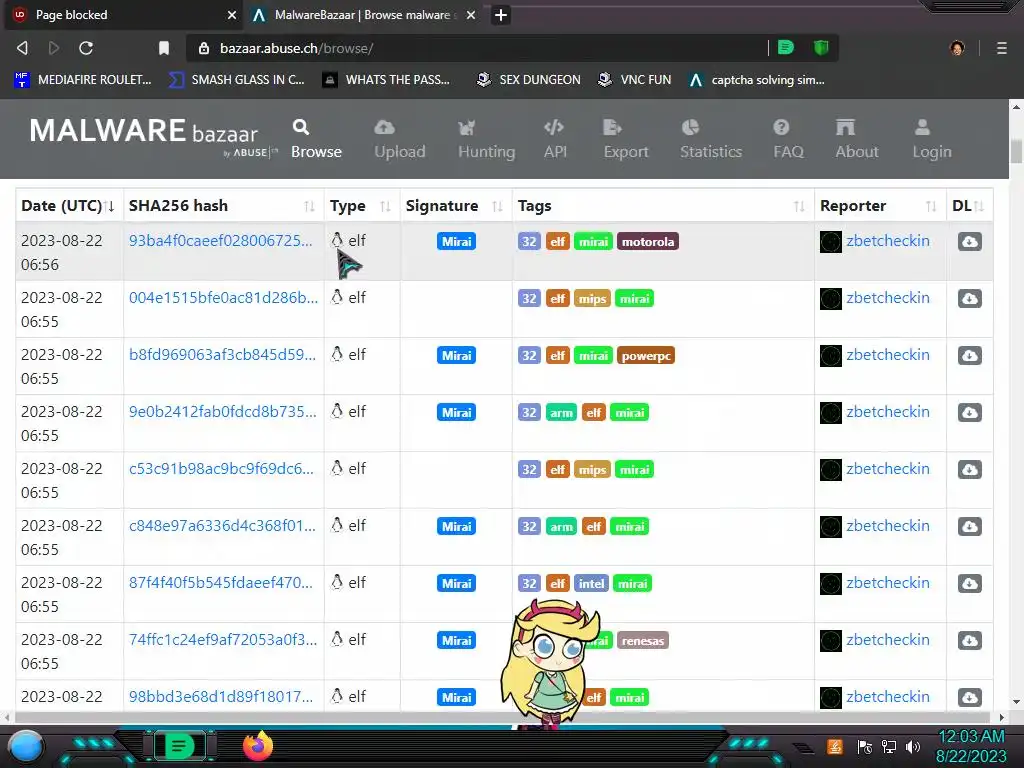
Task: Click the horizontal scrollbar at page bottom
Action: [x=503, y=717]
